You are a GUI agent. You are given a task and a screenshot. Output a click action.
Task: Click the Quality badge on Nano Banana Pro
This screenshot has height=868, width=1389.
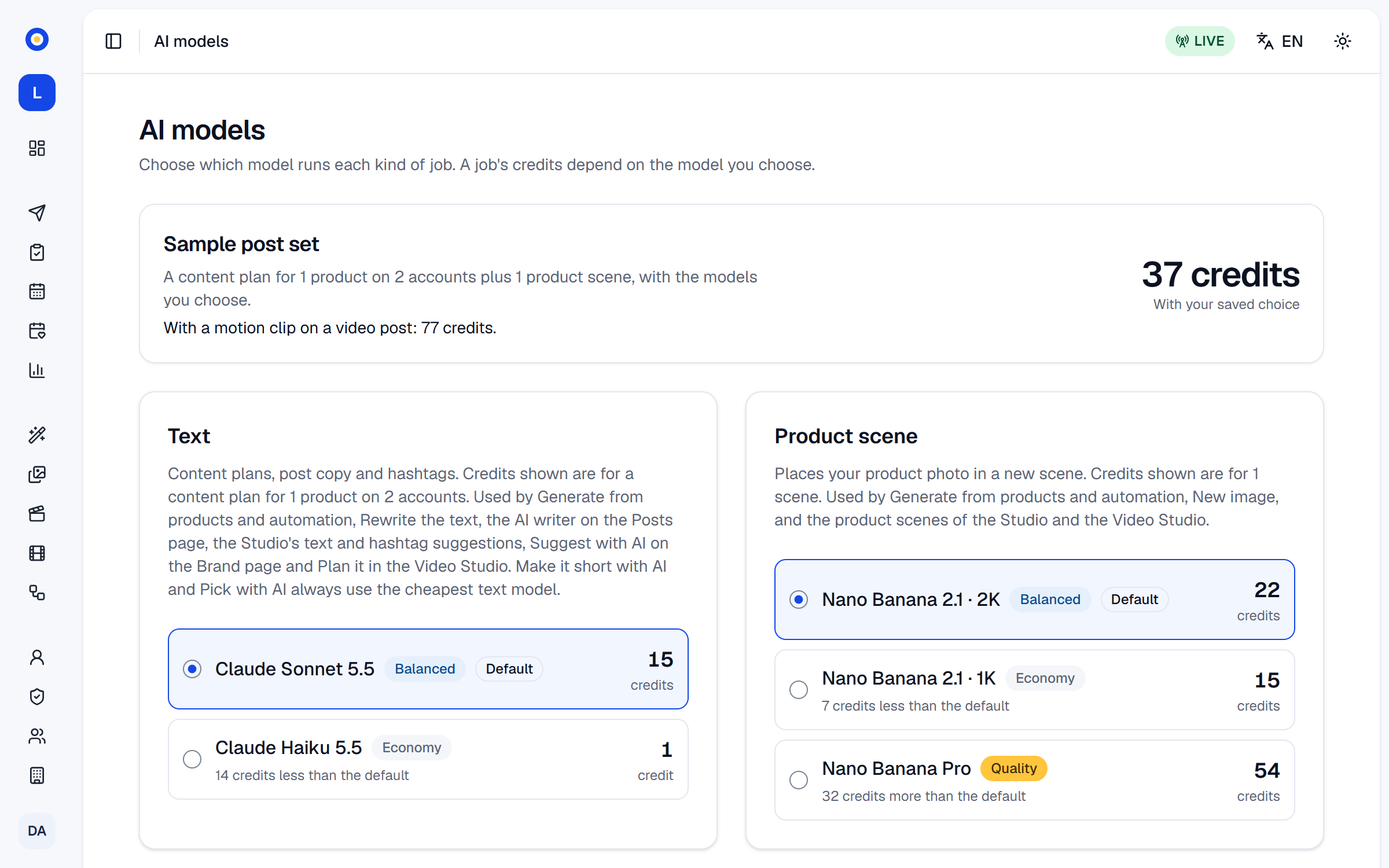[1014, 768]
